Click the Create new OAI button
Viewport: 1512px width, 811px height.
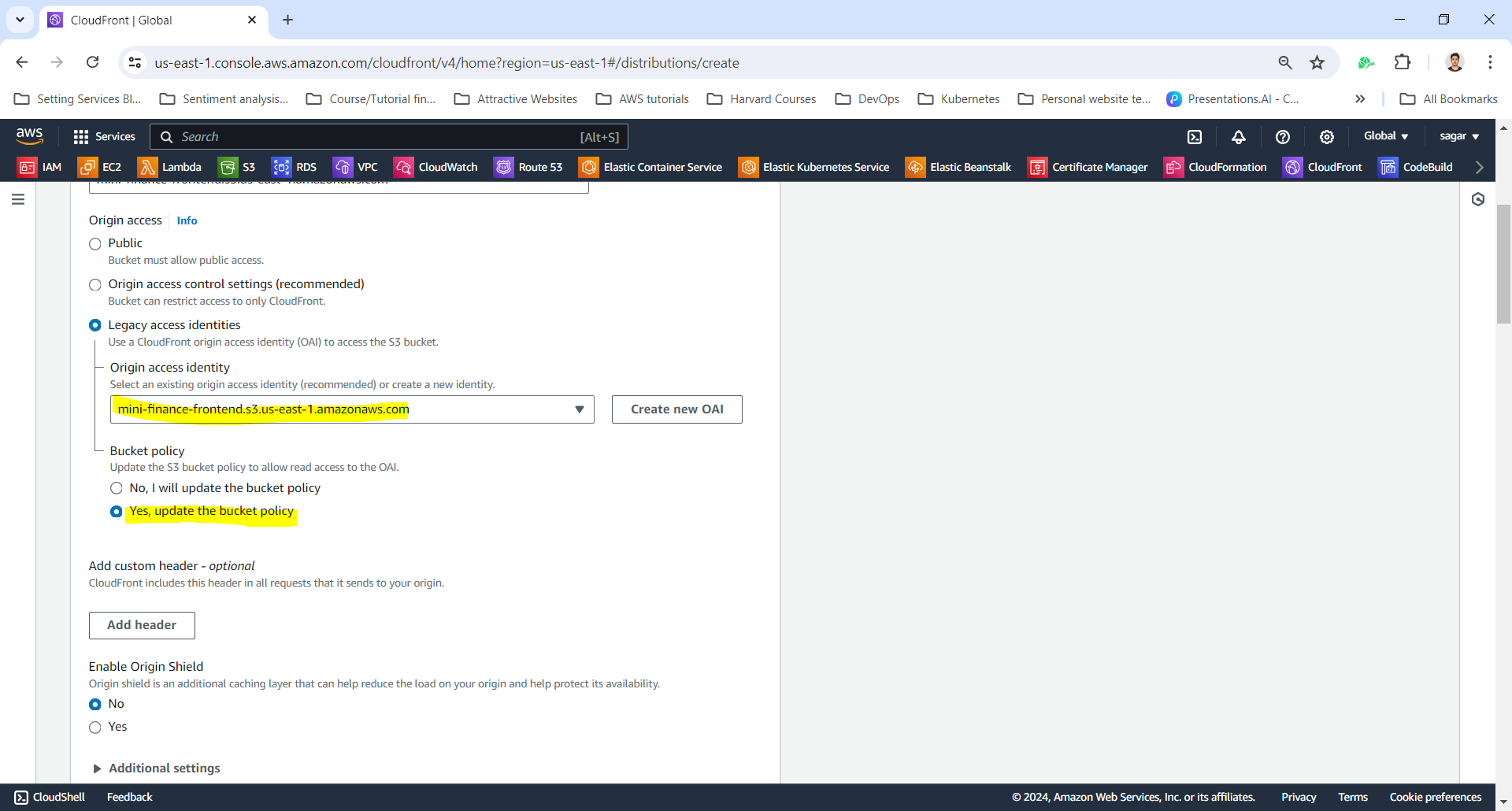676,409
